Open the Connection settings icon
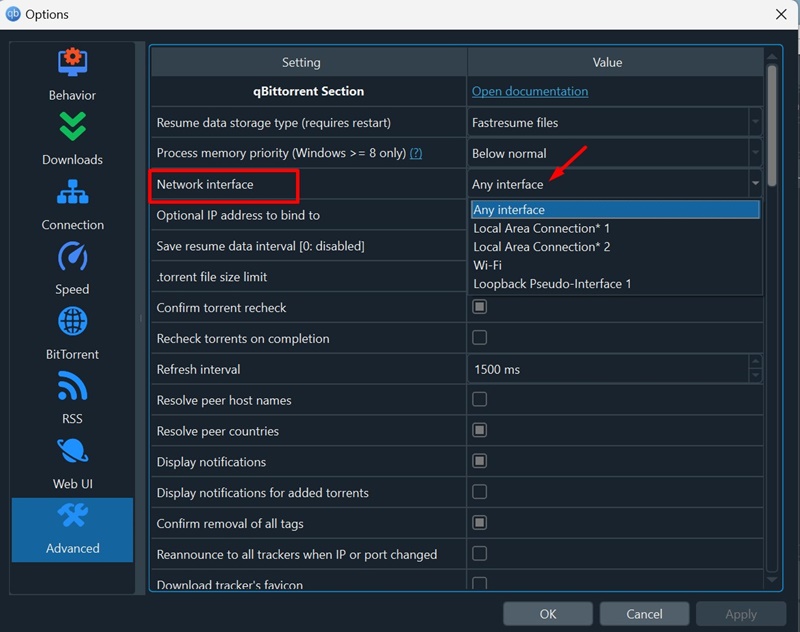Screen dimensions: 800x632 coord(72,192)
